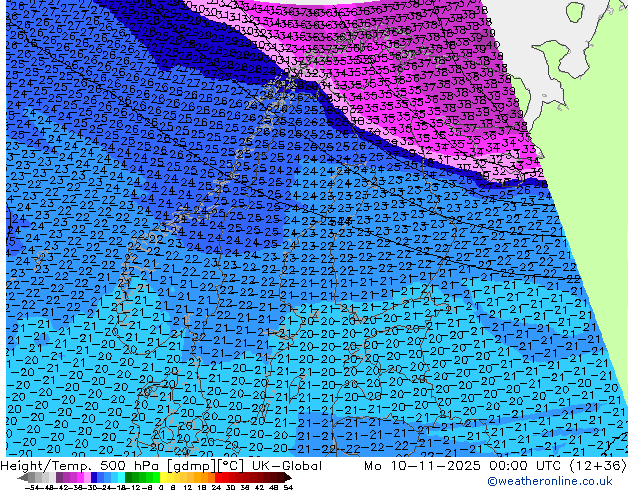Click the '(12+36)' forecast offset text
Viewport: 634px width, 490px height.
pos(598,466)
